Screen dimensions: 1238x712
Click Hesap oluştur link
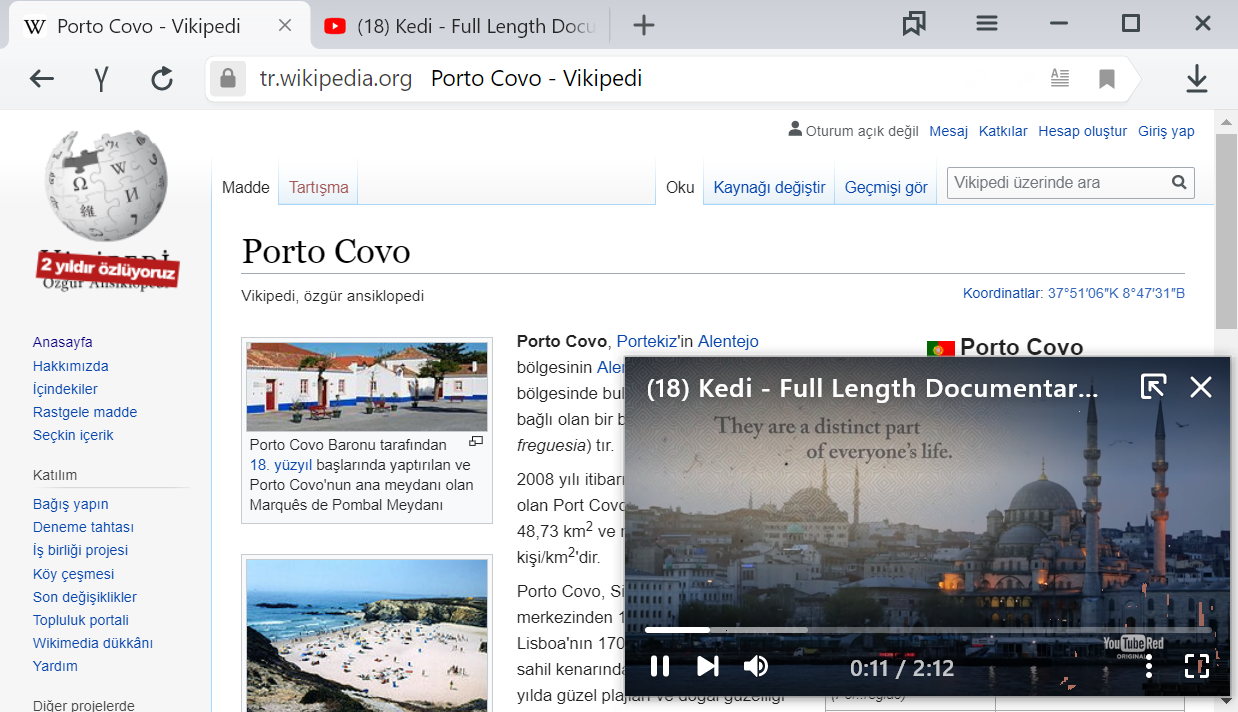coord(1082,131)
